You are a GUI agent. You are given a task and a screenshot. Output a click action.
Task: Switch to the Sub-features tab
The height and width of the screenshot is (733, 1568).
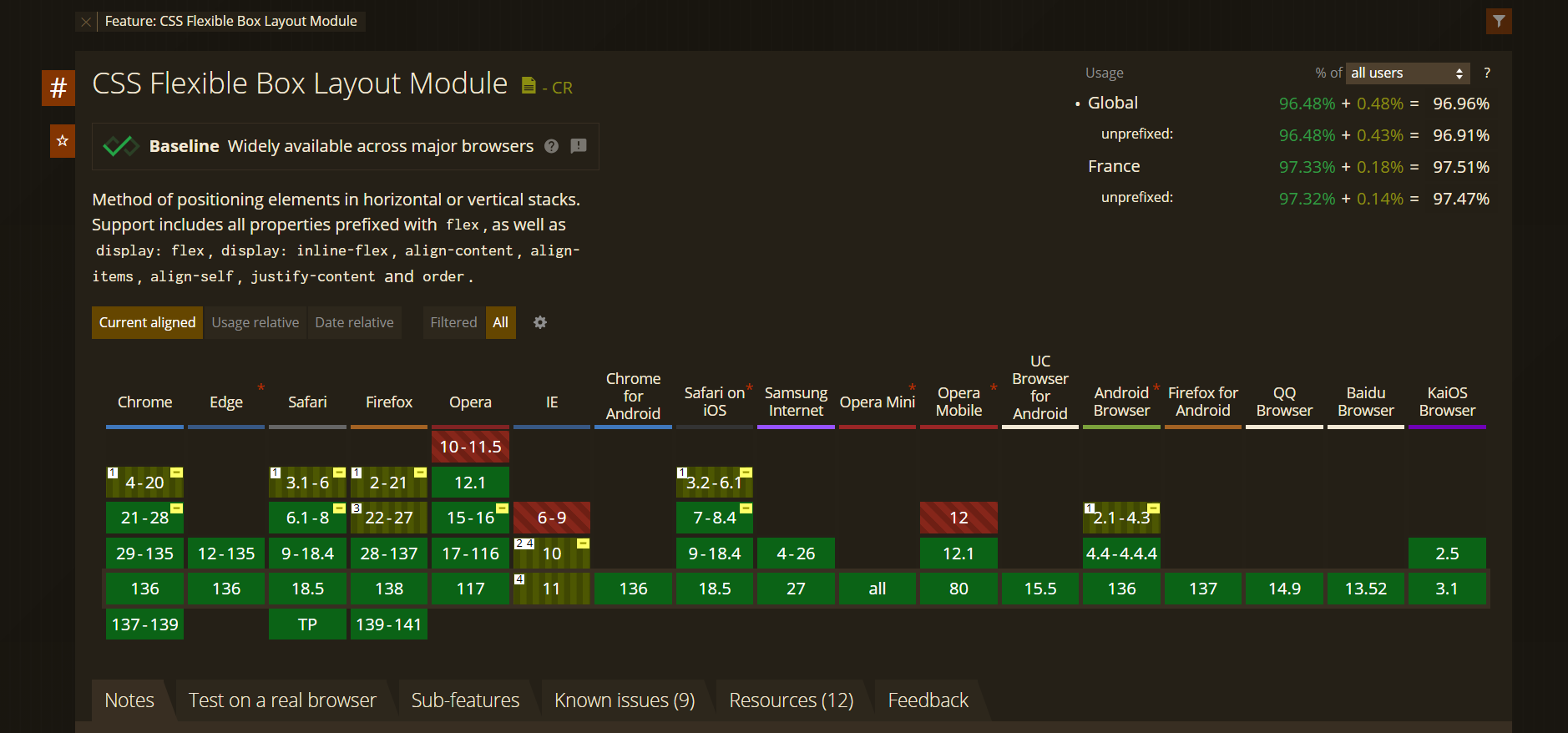pyautogui.click(x=465, y=700)
